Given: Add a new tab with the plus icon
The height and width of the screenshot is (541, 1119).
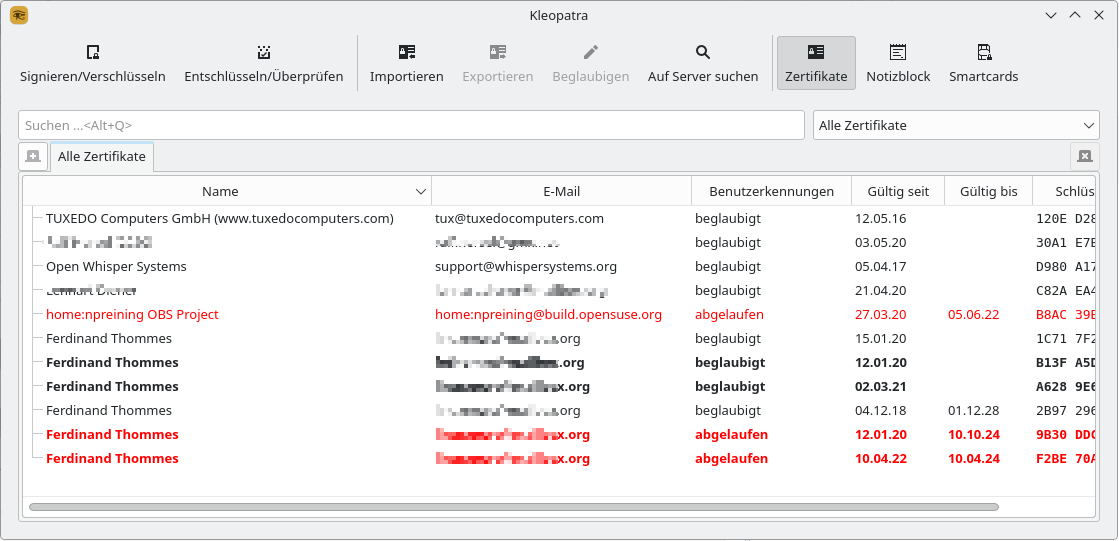Looking at the screenshot, I should point(33,156).
